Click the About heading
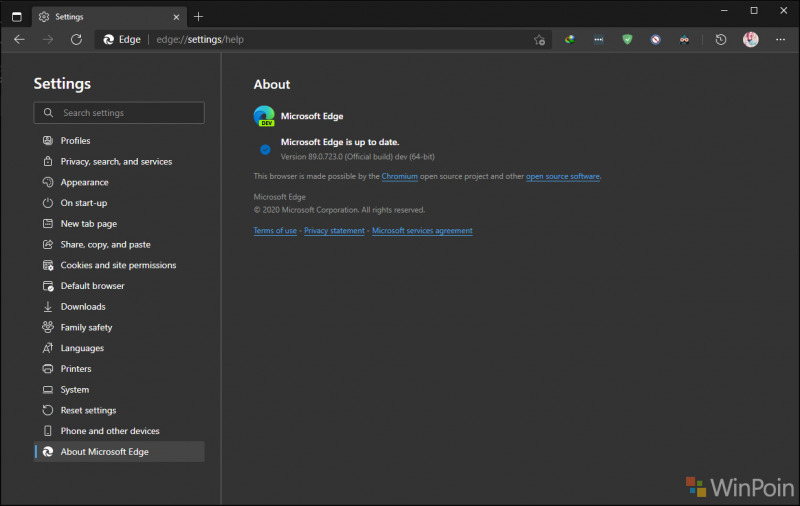Screen dimensions: 800x506 pos(272,84)
